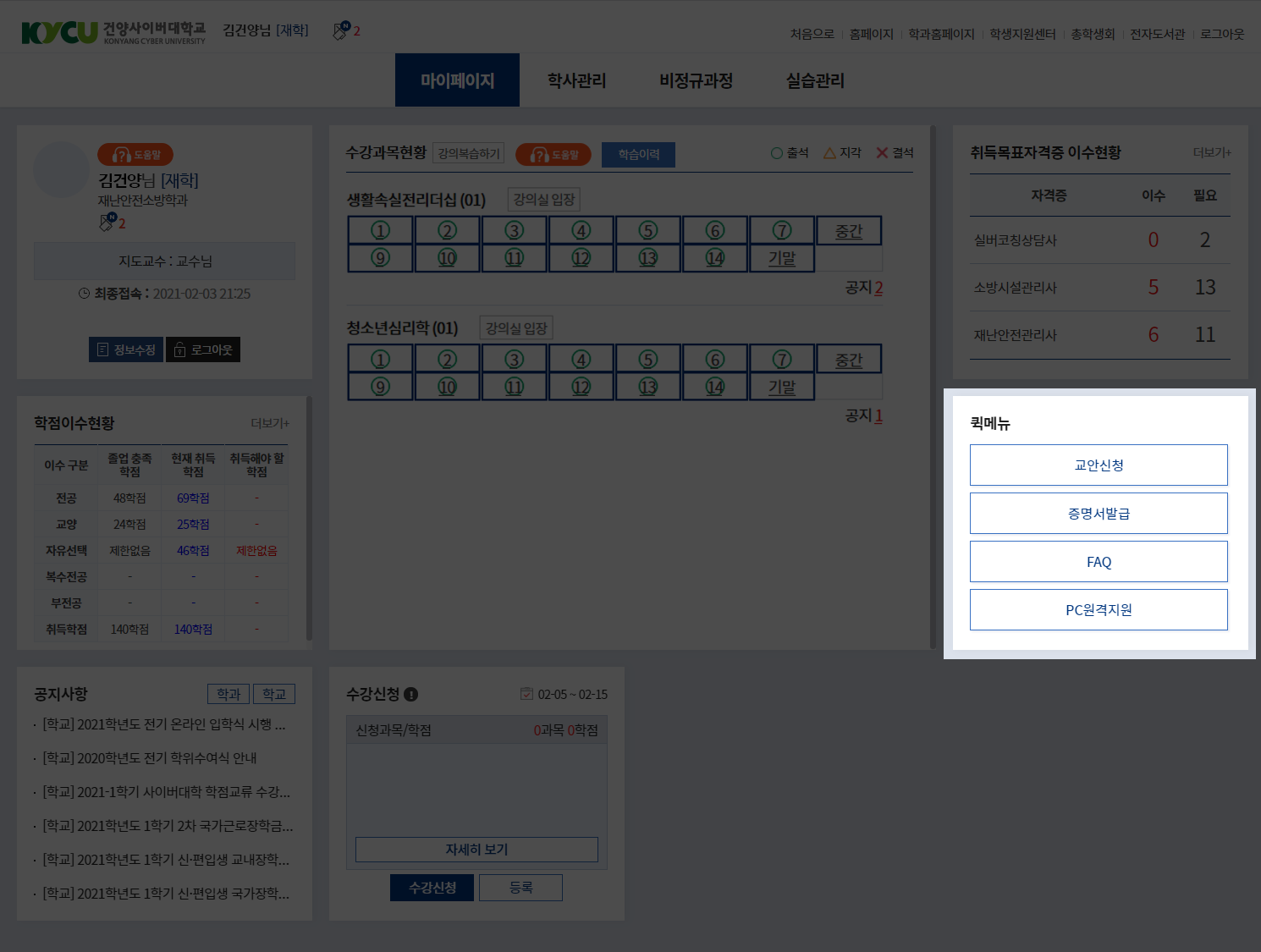Open the 홈페이지 header link
The image size is (1261, 952).
pos(871,34)
